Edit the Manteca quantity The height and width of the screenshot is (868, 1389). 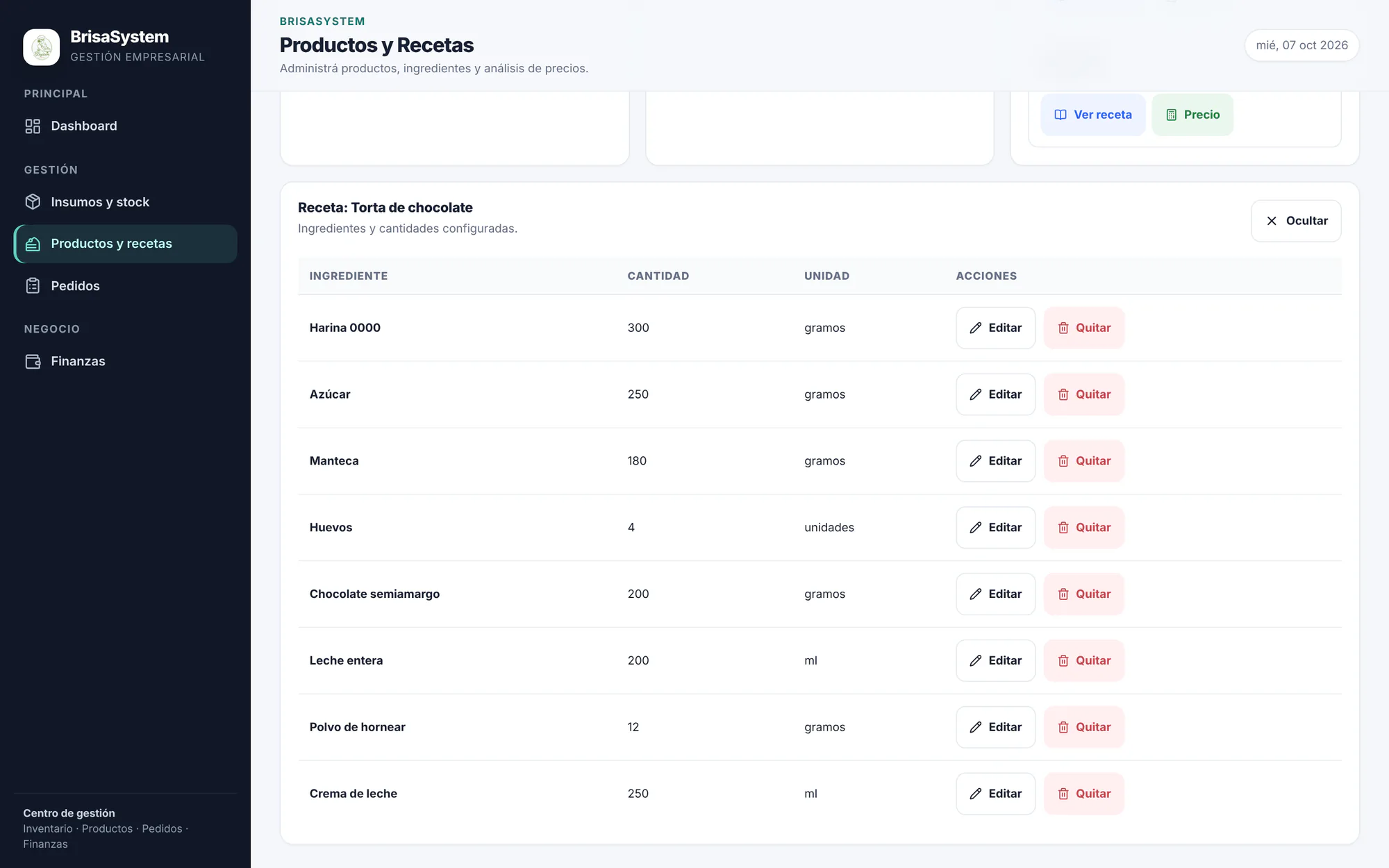click(995, 461)
